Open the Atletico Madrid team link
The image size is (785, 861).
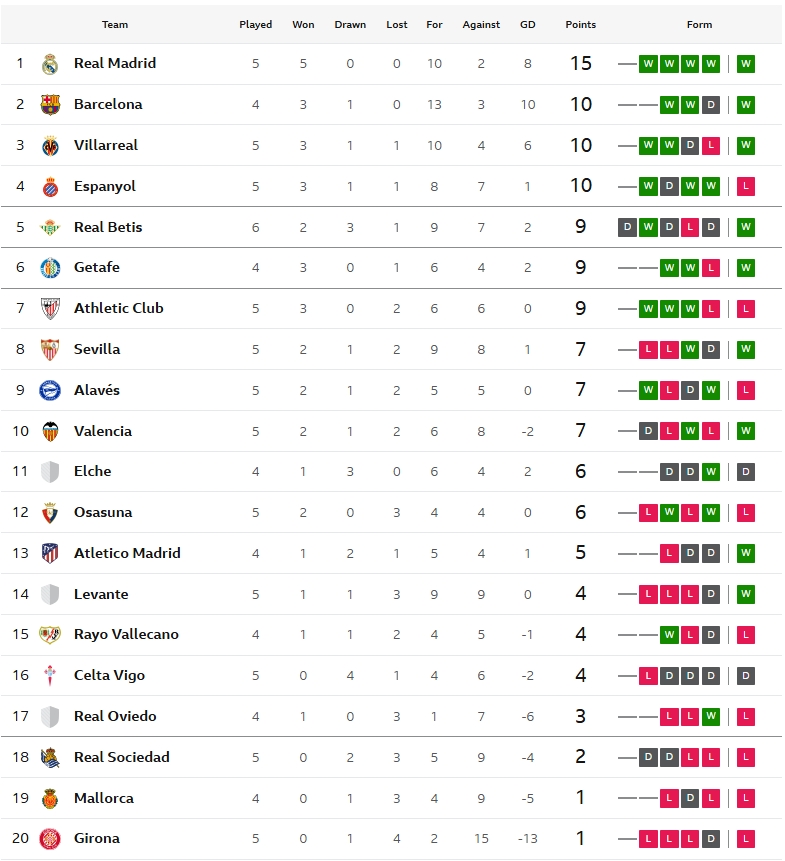[127, 553]
